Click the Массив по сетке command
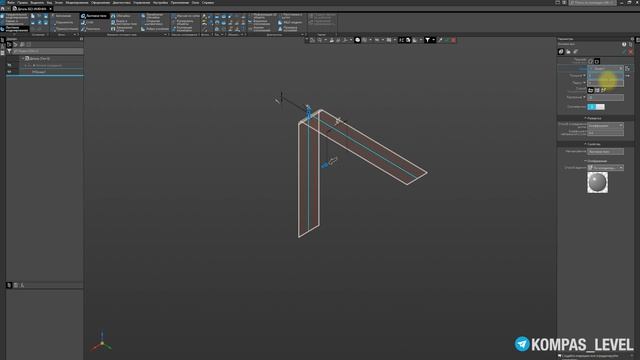Screen dimensions: 640x360 [x=186, y=16]
